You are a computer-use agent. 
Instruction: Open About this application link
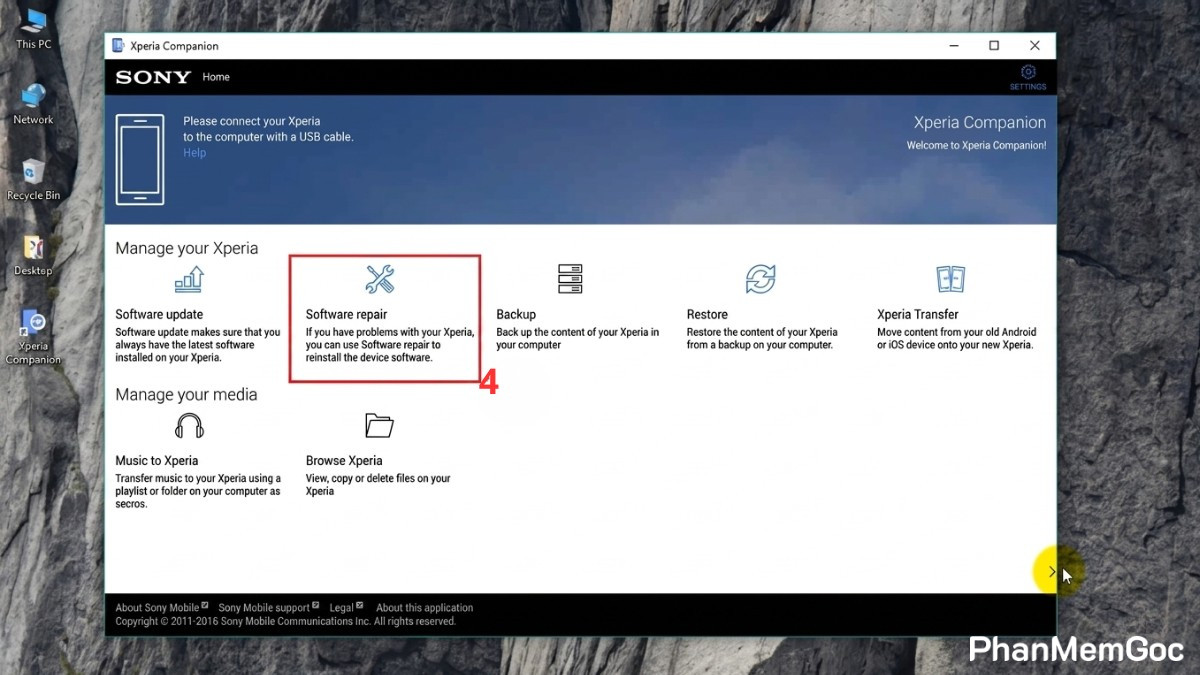pyautogui.click(x=424, y=607)
